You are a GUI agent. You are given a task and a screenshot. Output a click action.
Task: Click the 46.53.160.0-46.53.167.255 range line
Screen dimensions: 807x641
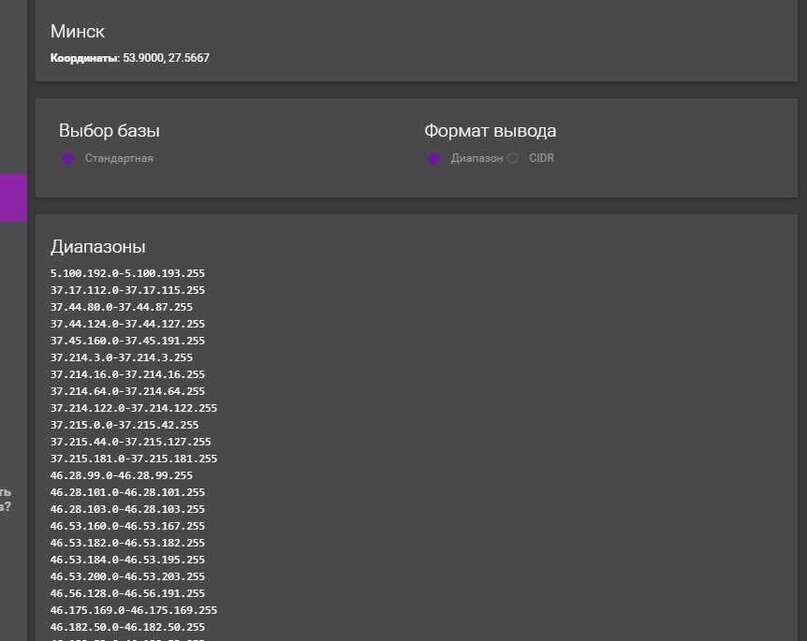click(127, 526)
